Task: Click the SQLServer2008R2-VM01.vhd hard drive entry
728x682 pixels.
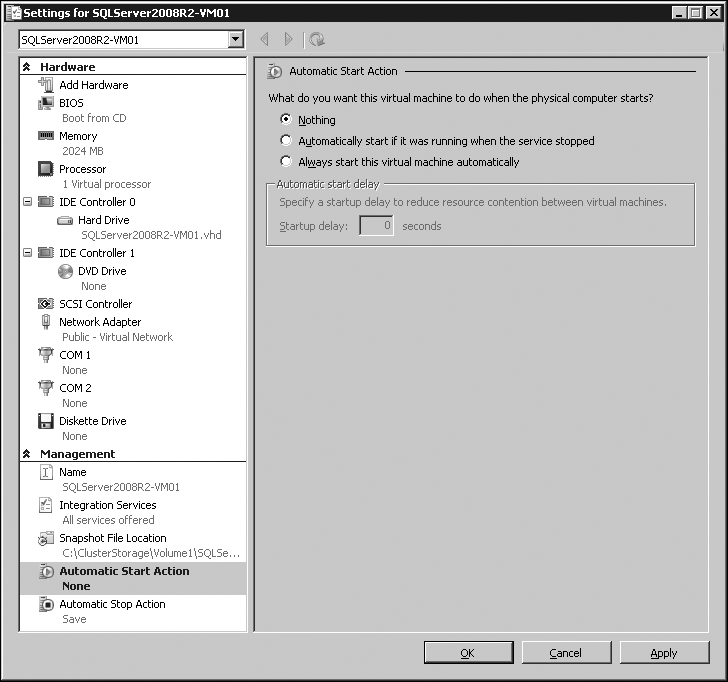Action: 151,235
